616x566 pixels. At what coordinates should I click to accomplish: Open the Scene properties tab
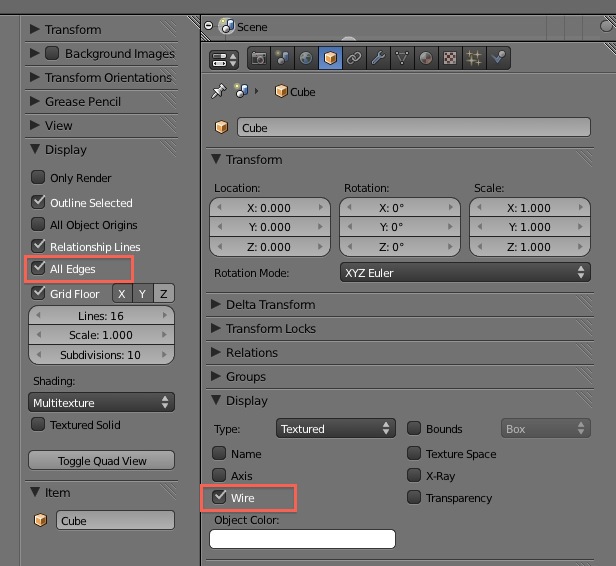point(282,58)
